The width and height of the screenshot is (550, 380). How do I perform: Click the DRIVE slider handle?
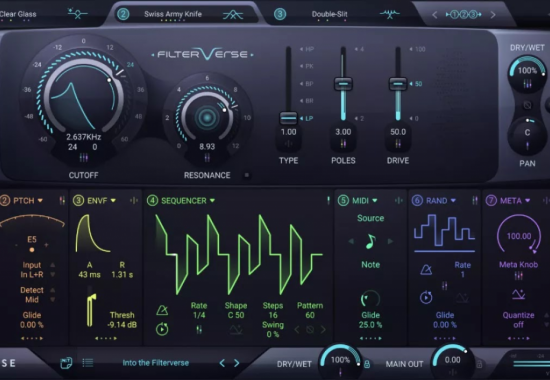tap(398, 84)
